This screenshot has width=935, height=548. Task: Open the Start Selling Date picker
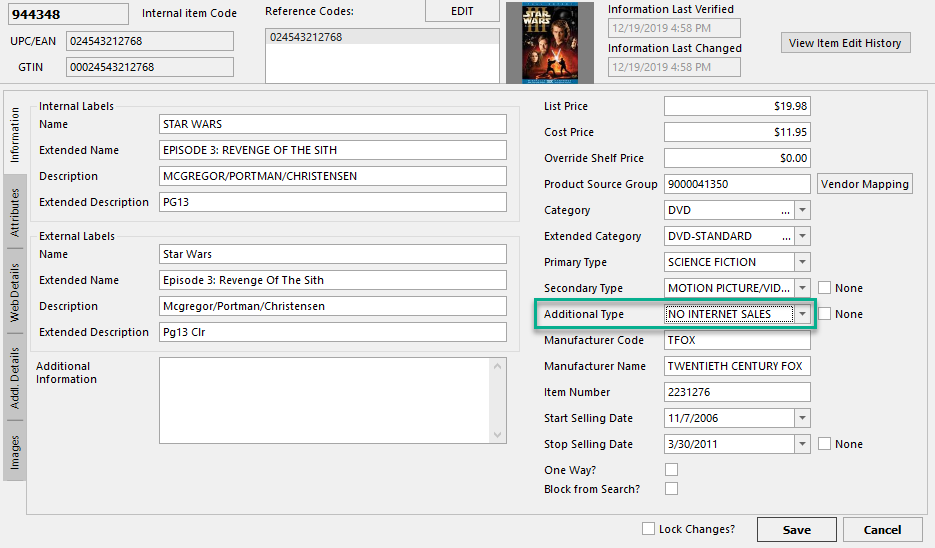tap(803, 418)
